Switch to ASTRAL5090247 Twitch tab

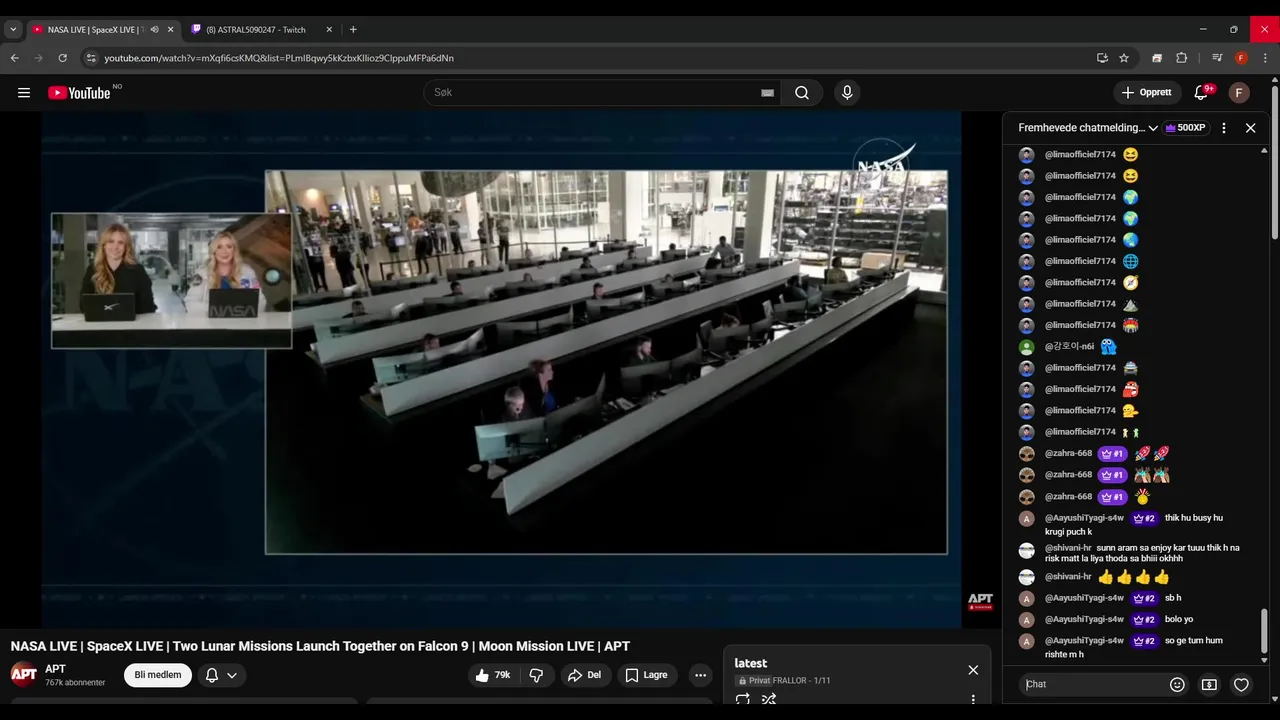[256, 30]
